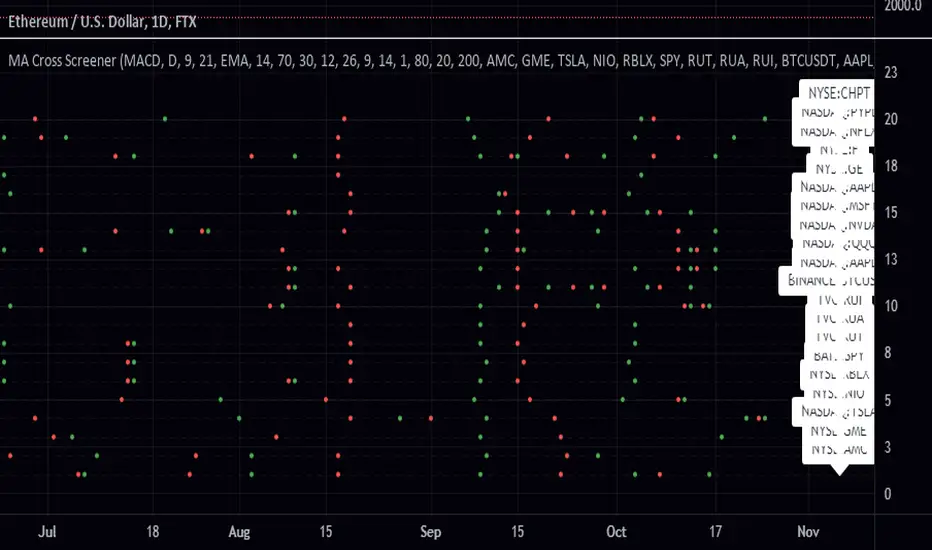
Task: Select the NYSE:CHPT screener label
Action: (838, 92)
